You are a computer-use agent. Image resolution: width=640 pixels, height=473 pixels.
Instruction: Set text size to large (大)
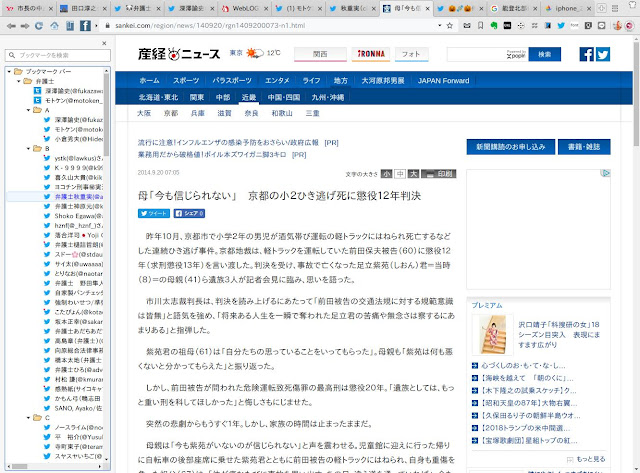coord(413,174)
